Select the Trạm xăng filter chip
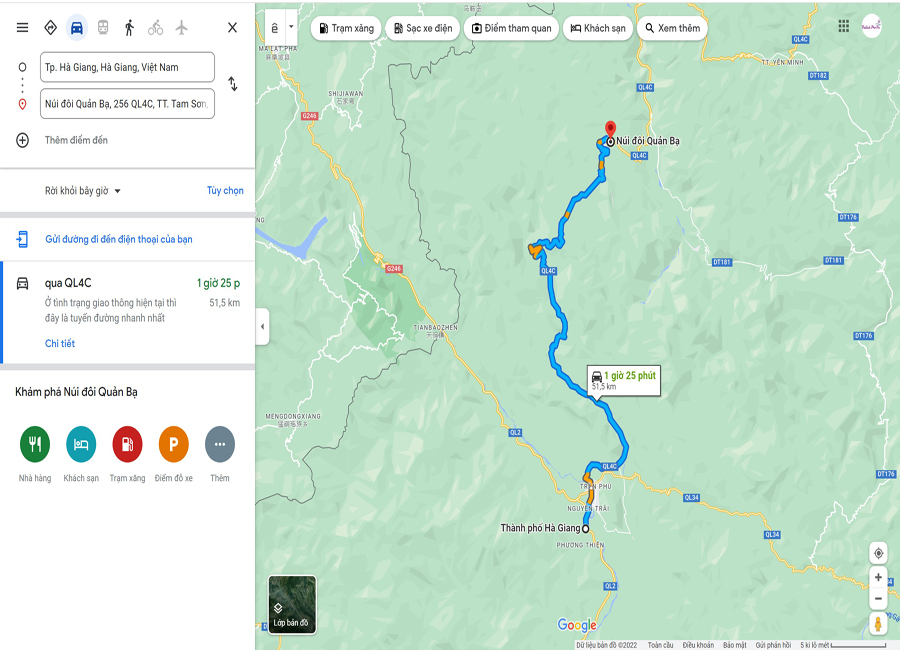 [x=347, y=28]
